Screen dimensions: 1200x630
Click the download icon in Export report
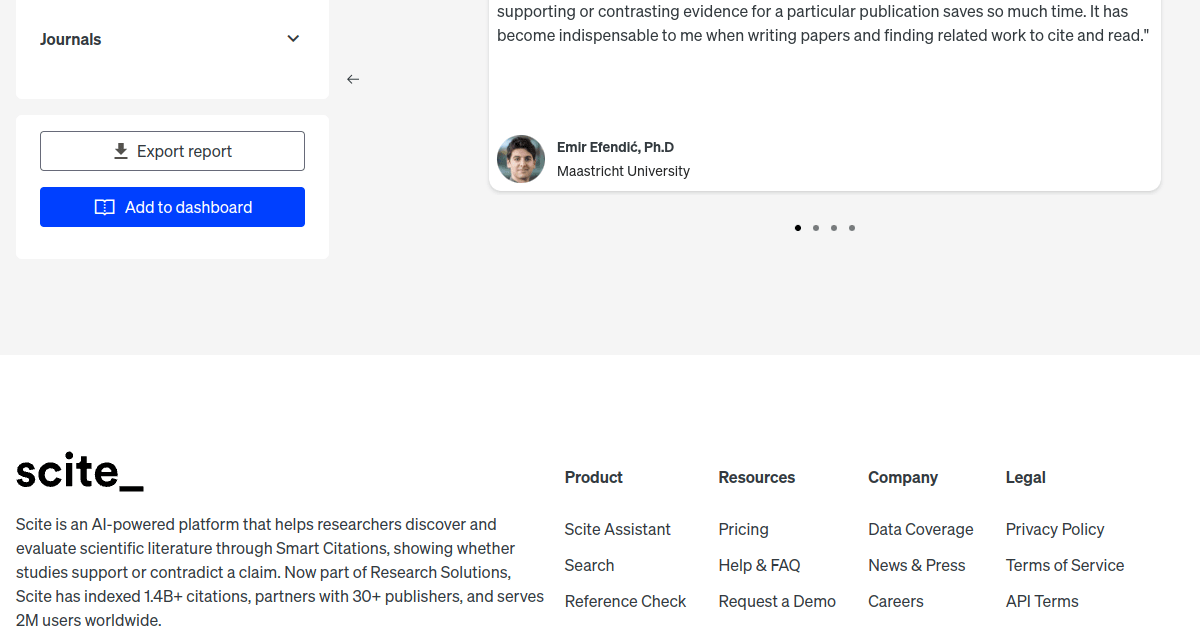(121, 151)
